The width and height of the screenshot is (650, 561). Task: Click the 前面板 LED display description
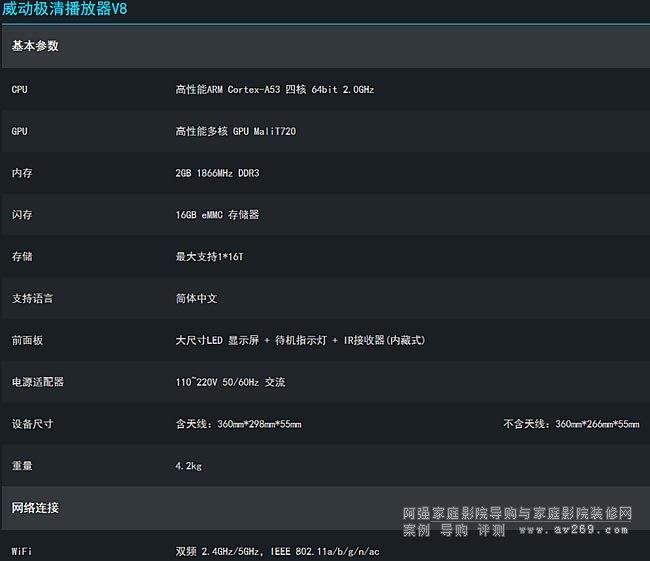(x=300, y=341)
